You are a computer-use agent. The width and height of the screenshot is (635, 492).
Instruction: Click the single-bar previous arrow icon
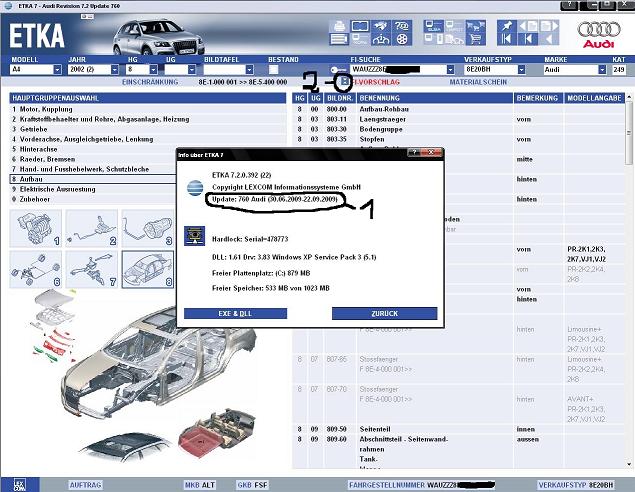(528, 39)
